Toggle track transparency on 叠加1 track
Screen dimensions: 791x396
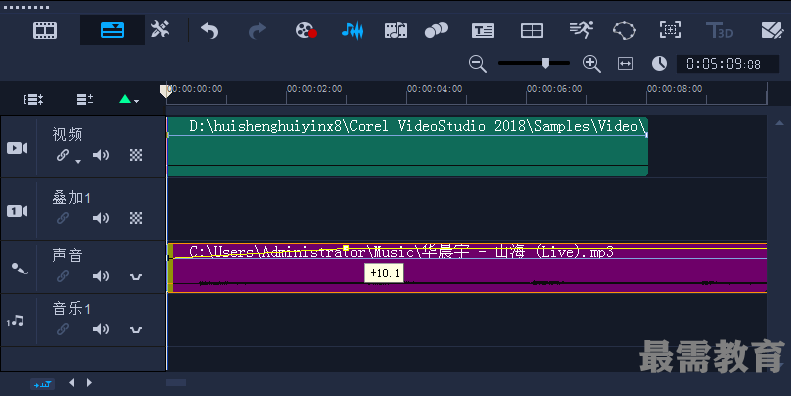point(136,218)
